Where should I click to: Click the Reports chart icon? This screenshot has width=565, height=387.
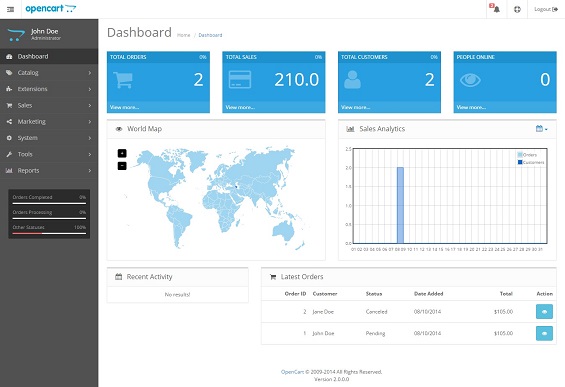click(x=9, y=170)
